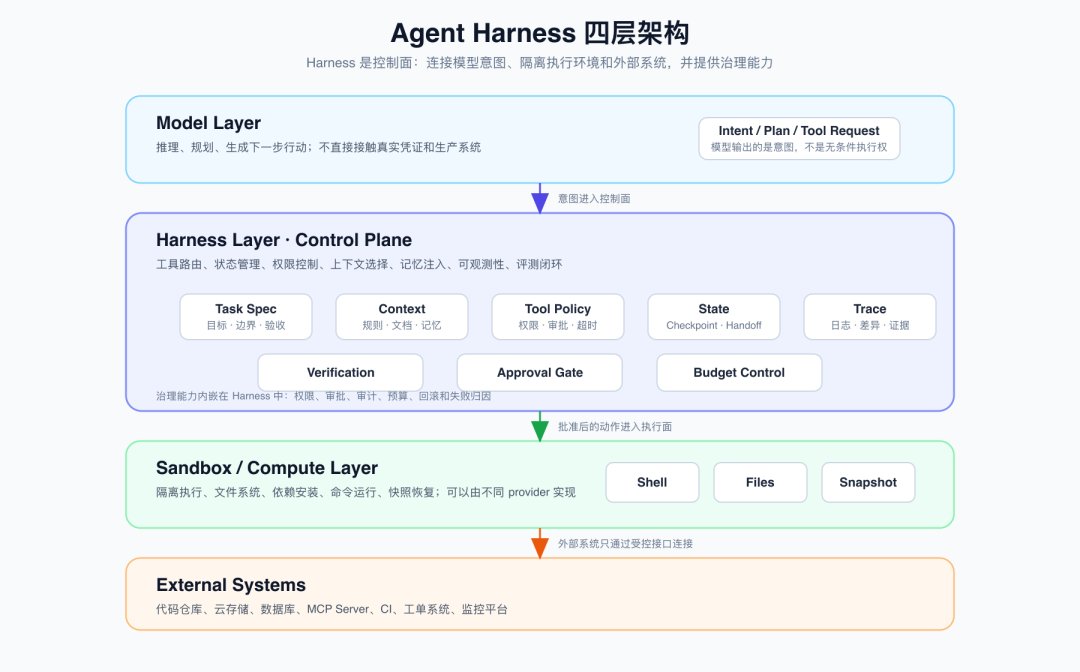Click the 'External Systems' heading
The image size is (1080, 672).
point(231,585)
